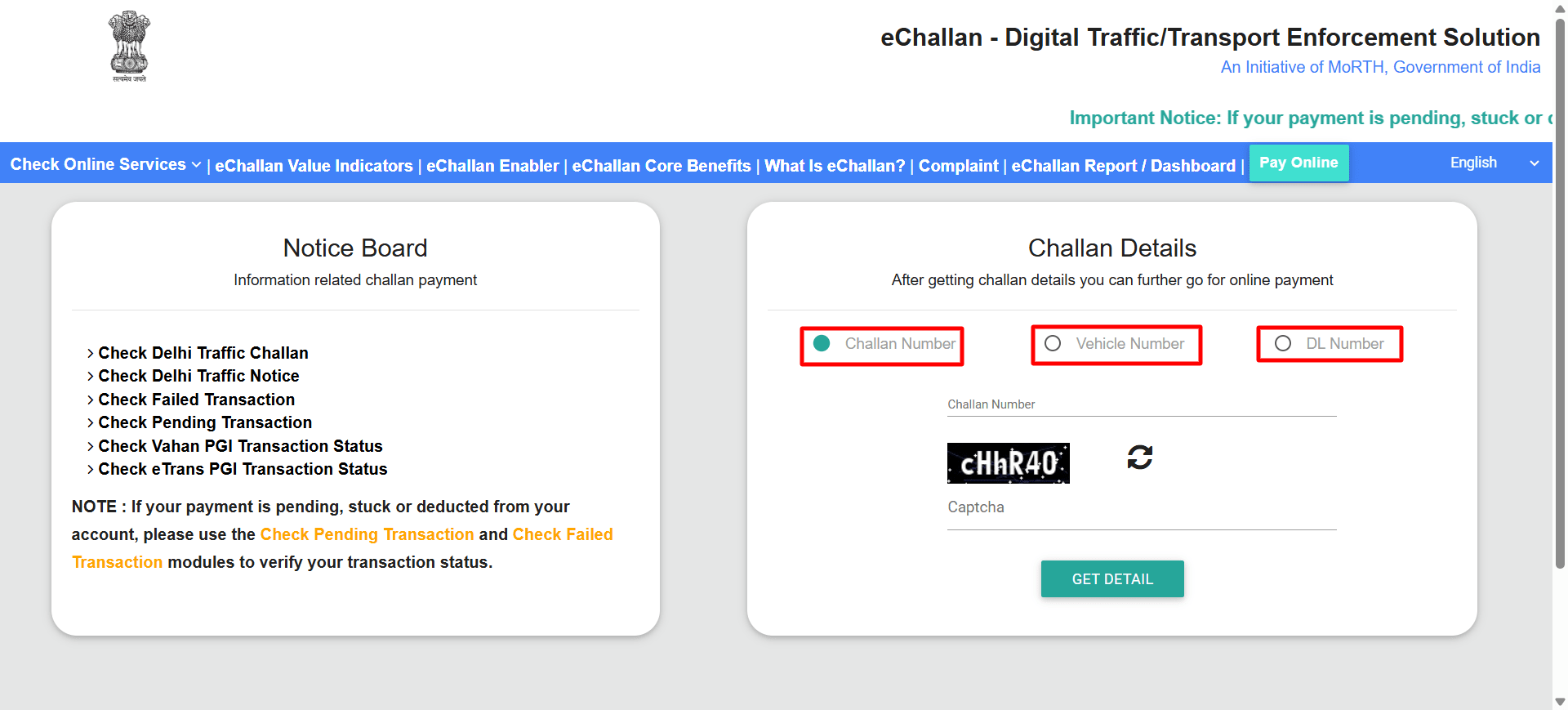The height and width of the screenshot is (710, 1568).
Task: Click the Pay Online button
Action: point(1298,163)
